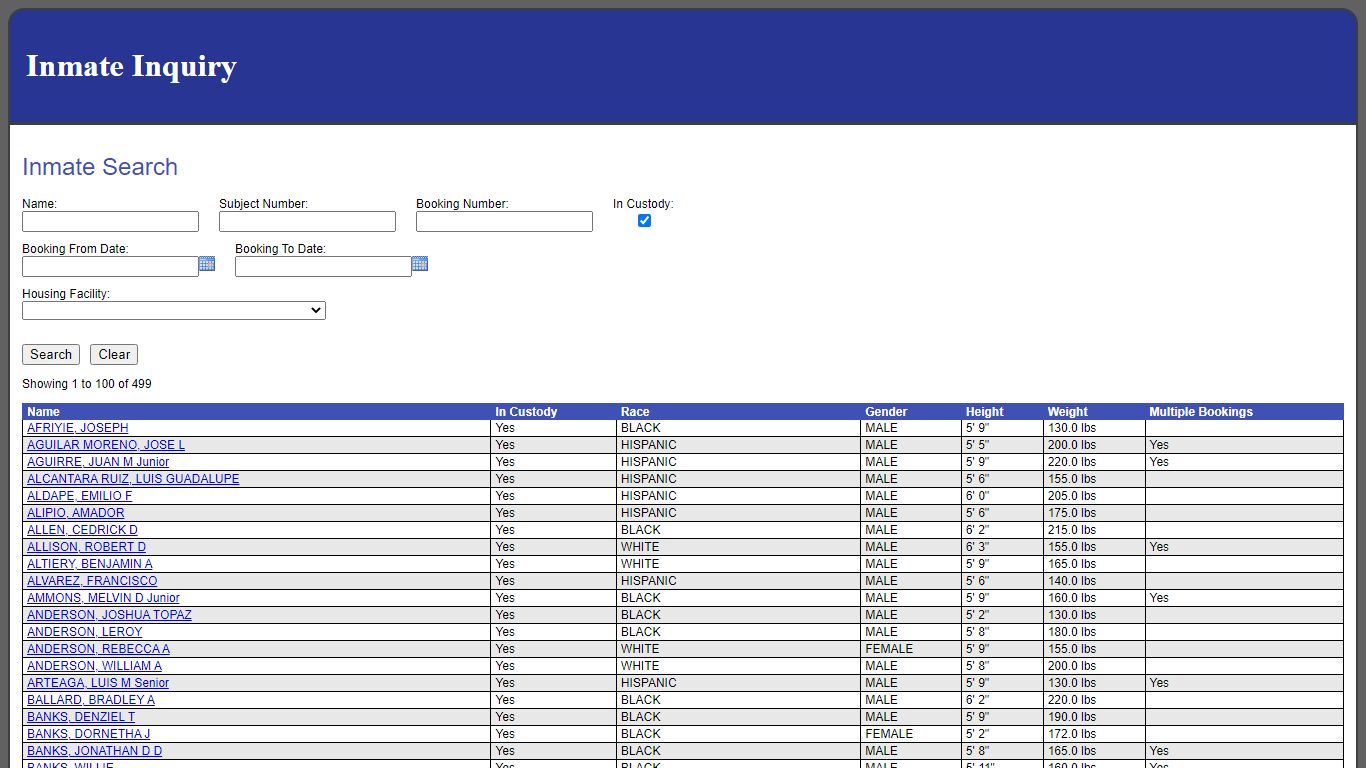
Task: Open the Booking To Date calendar picker
Action: coord(420,264)
